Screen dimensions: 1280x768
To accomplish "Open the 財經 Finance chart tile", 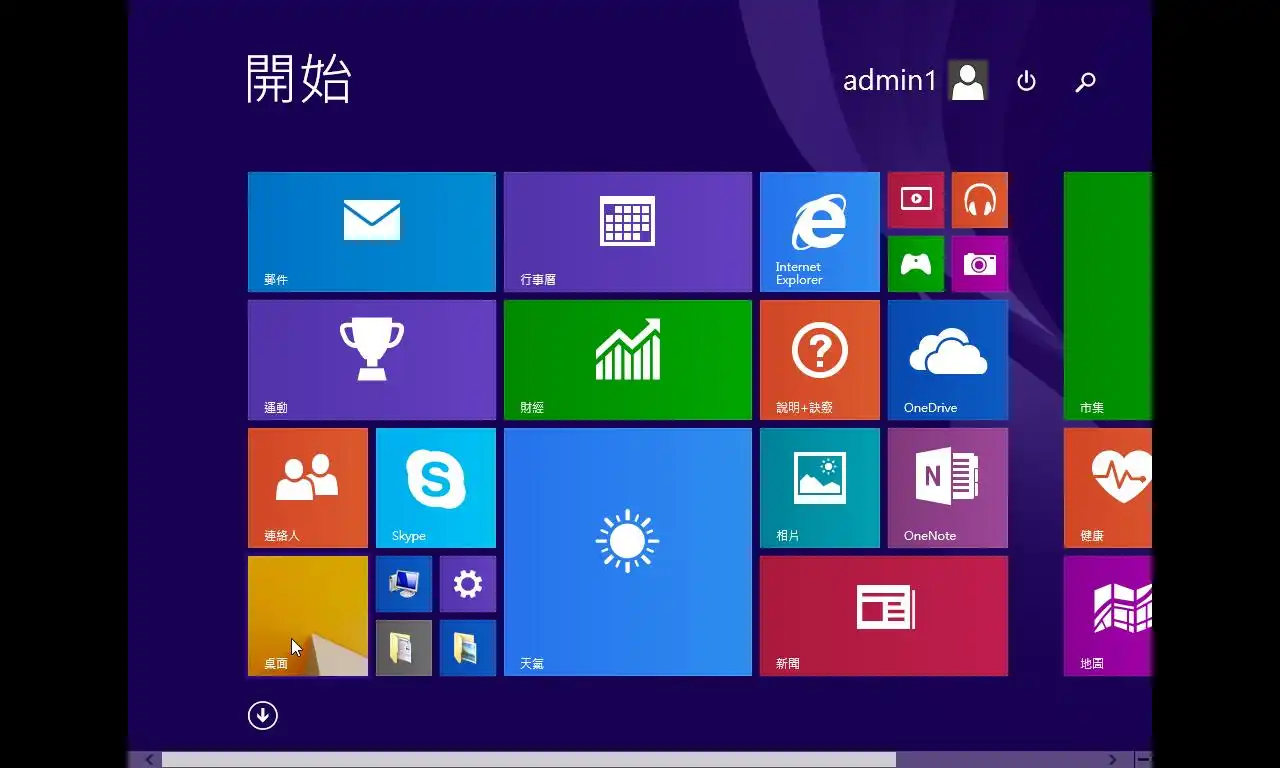I will pos(628,360).
